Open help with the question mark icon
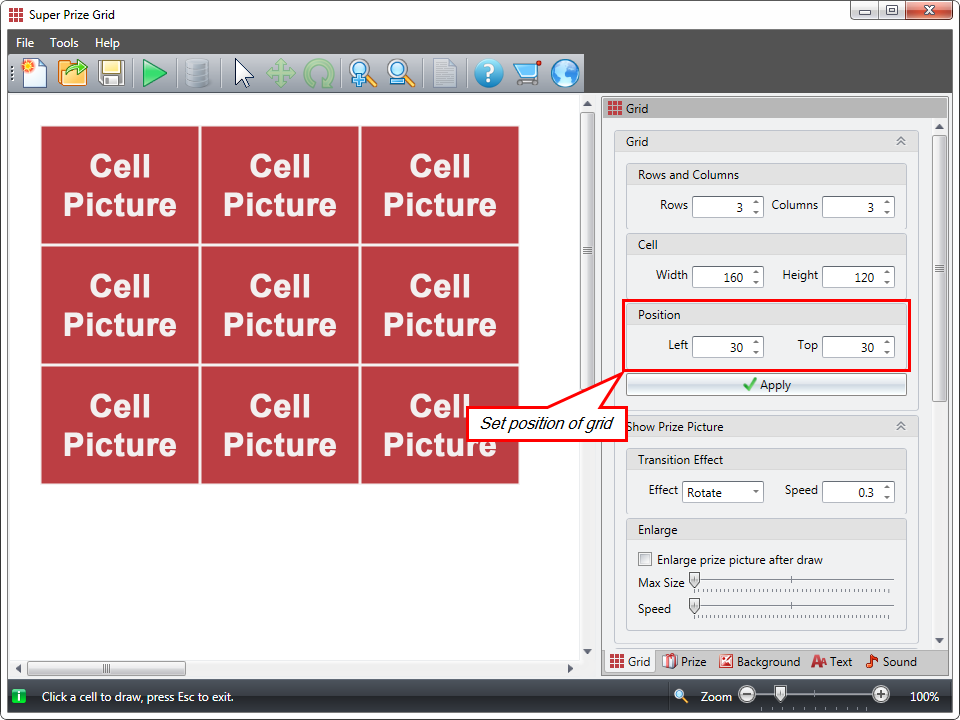 tap(488, 73)
